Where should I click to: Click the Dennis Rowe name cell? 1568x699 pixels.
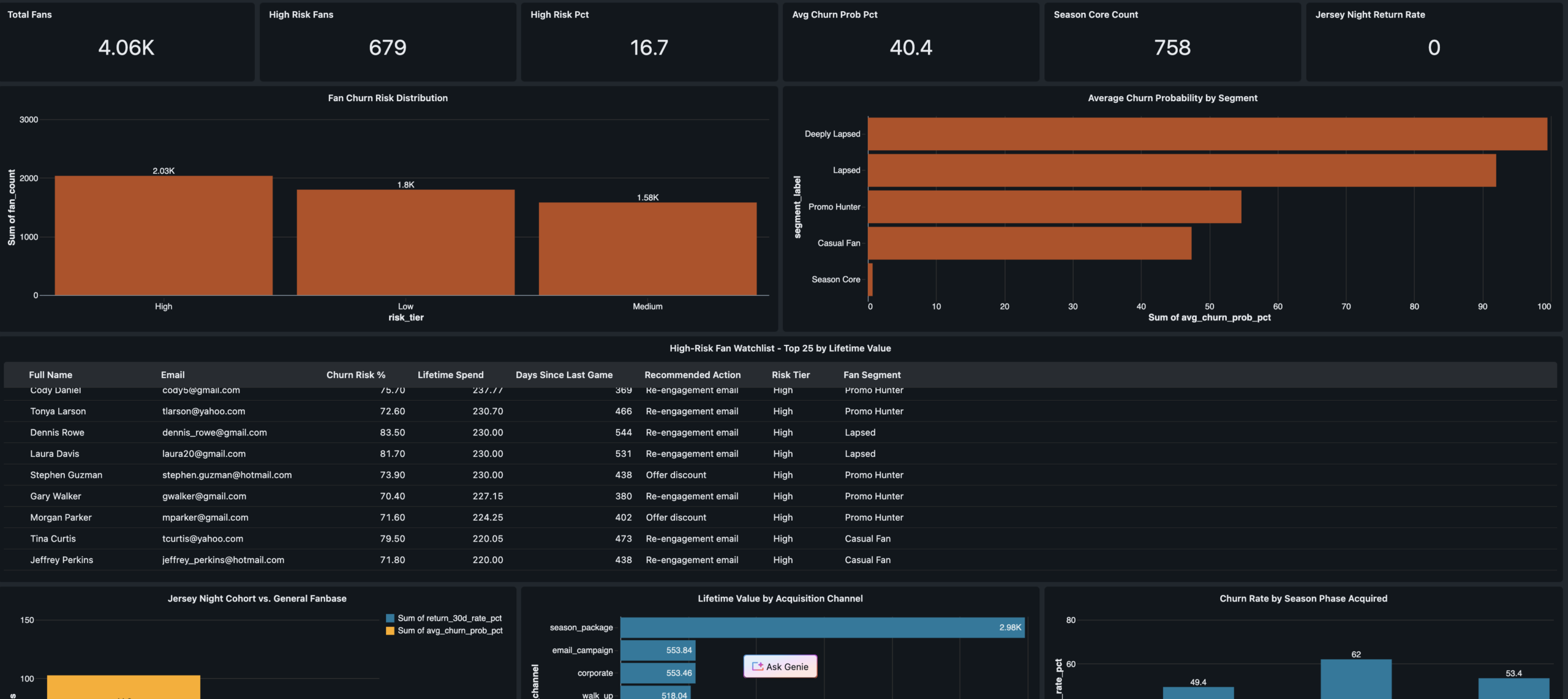coord(58,433)
